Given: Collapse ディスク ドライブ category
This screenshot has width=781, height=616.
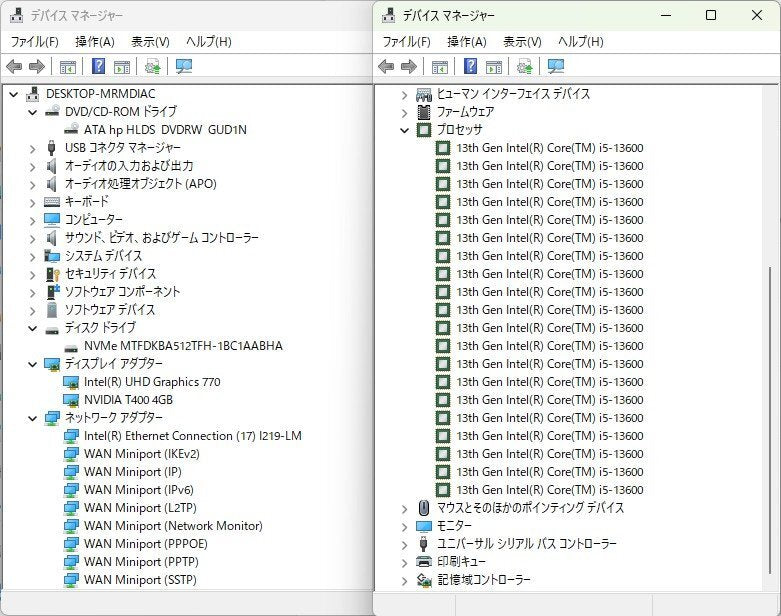Looking at the screenshot, I should [x=32, y=328].
